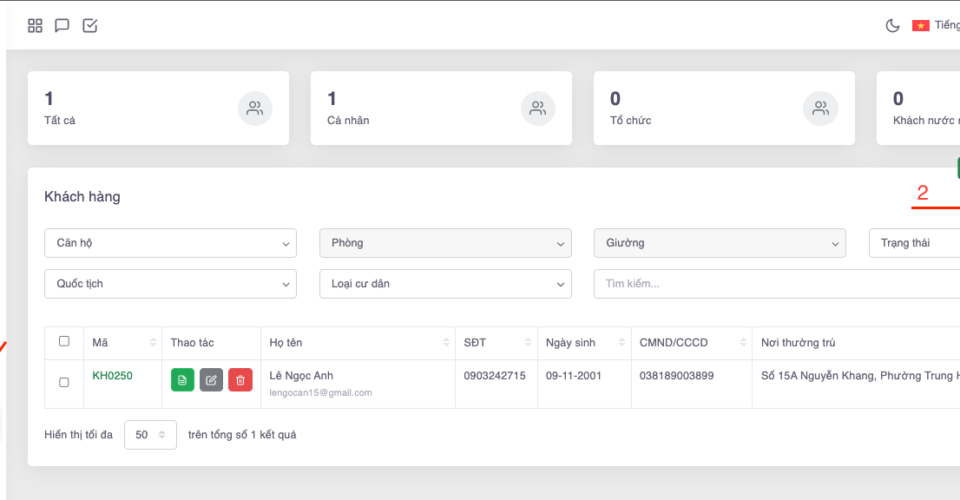
Task: Click red delete button for KH0250
Action: point(240,380)
